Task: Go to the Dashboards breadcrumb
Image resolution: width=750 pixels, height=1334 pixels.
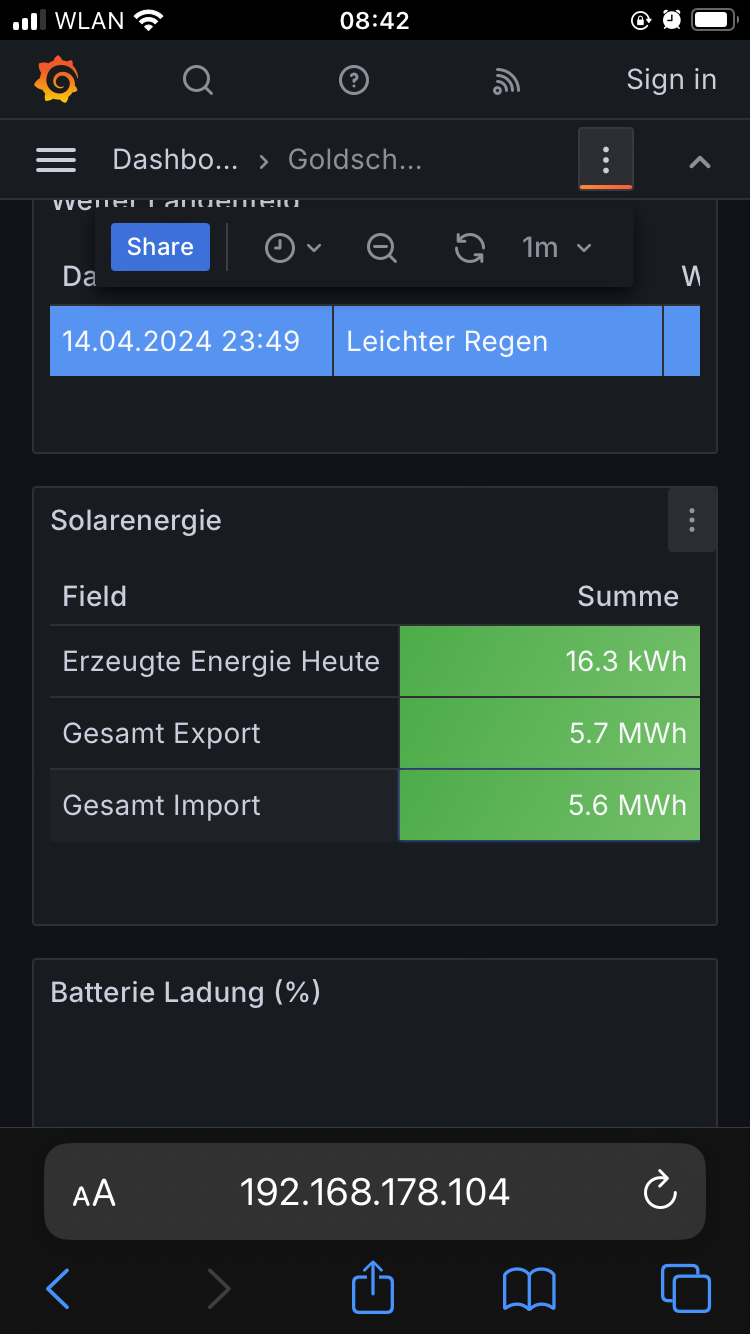Action: tap(175, 159)
